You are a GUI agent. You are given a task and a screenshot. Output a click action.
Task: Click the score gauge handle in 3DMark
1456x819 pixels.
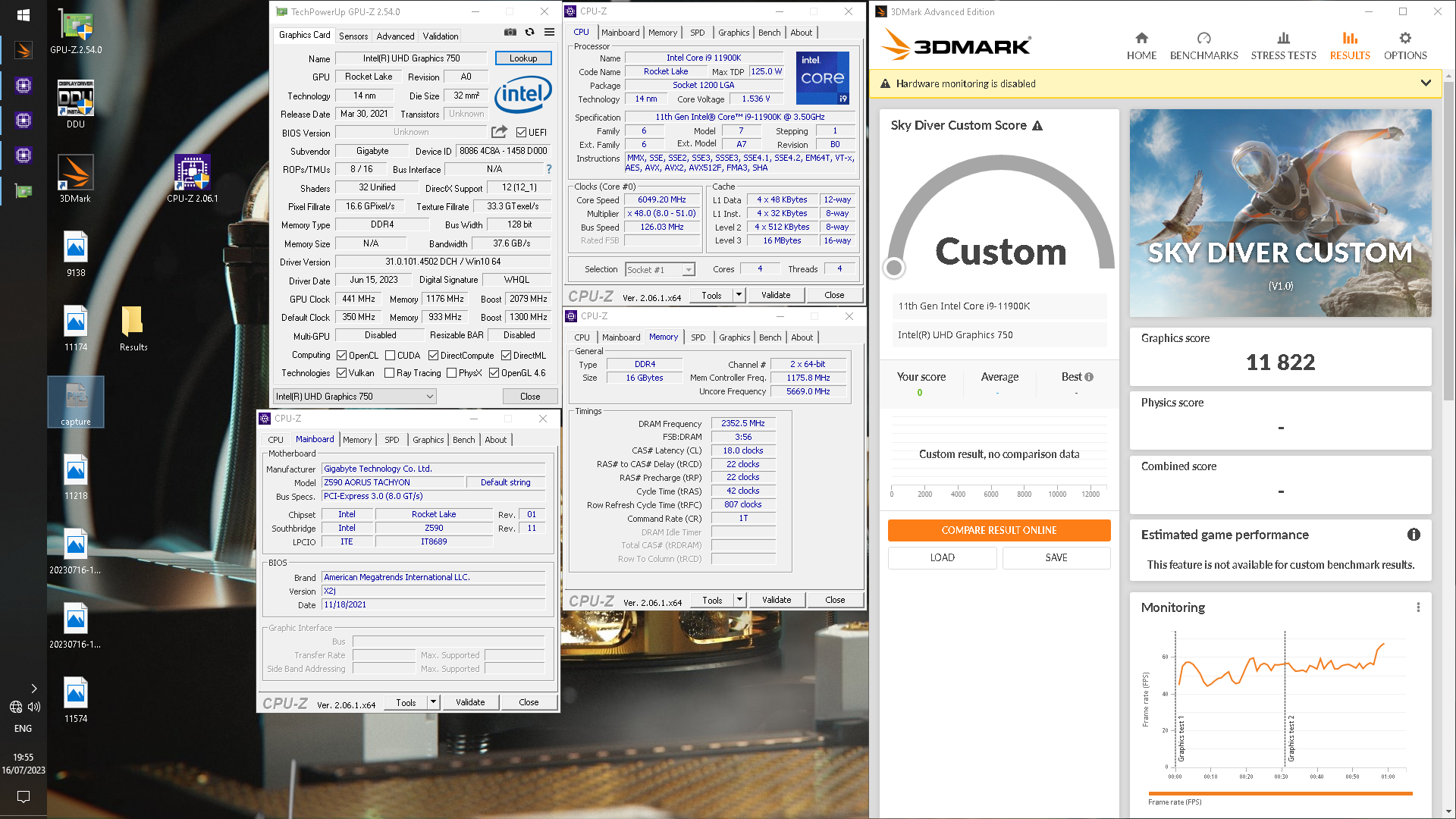[894, 268]
